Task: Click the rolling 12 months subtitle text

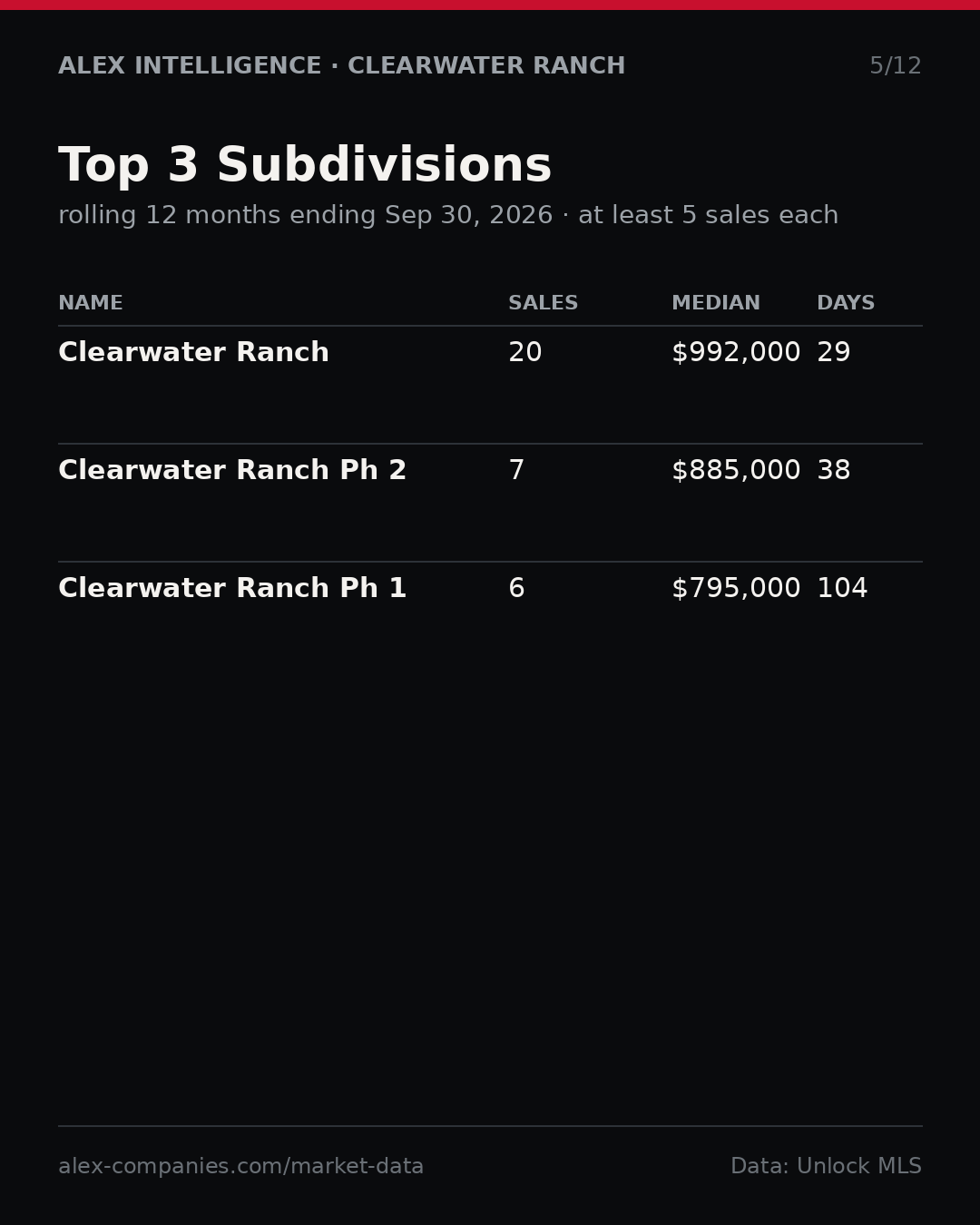Action: (448, 216)
